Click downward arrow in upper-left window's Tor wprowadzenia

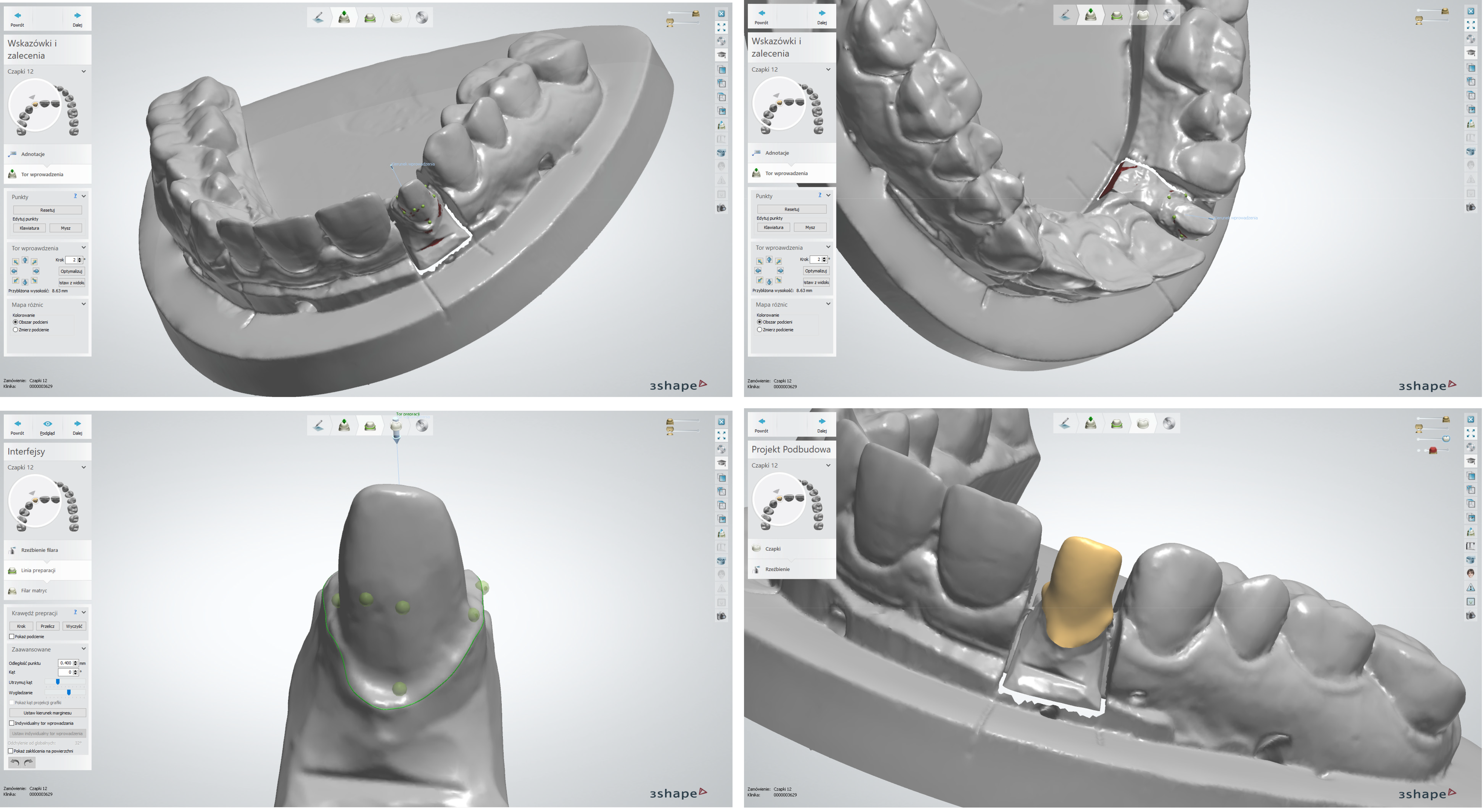[x=25, y=282]
